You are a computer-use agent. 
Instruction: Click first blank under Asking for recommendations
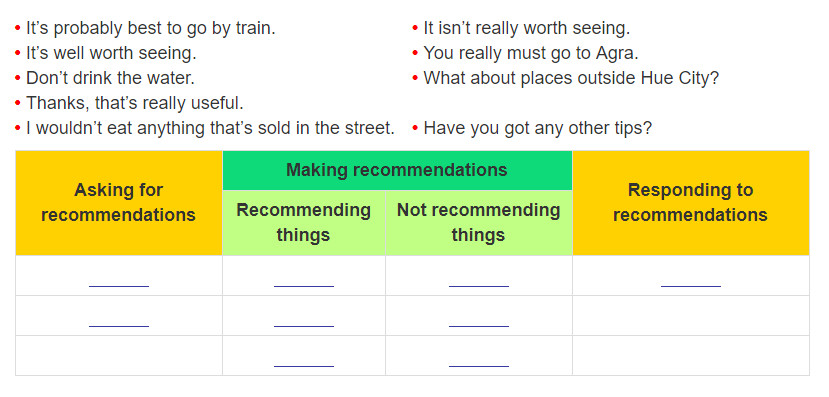119,280
